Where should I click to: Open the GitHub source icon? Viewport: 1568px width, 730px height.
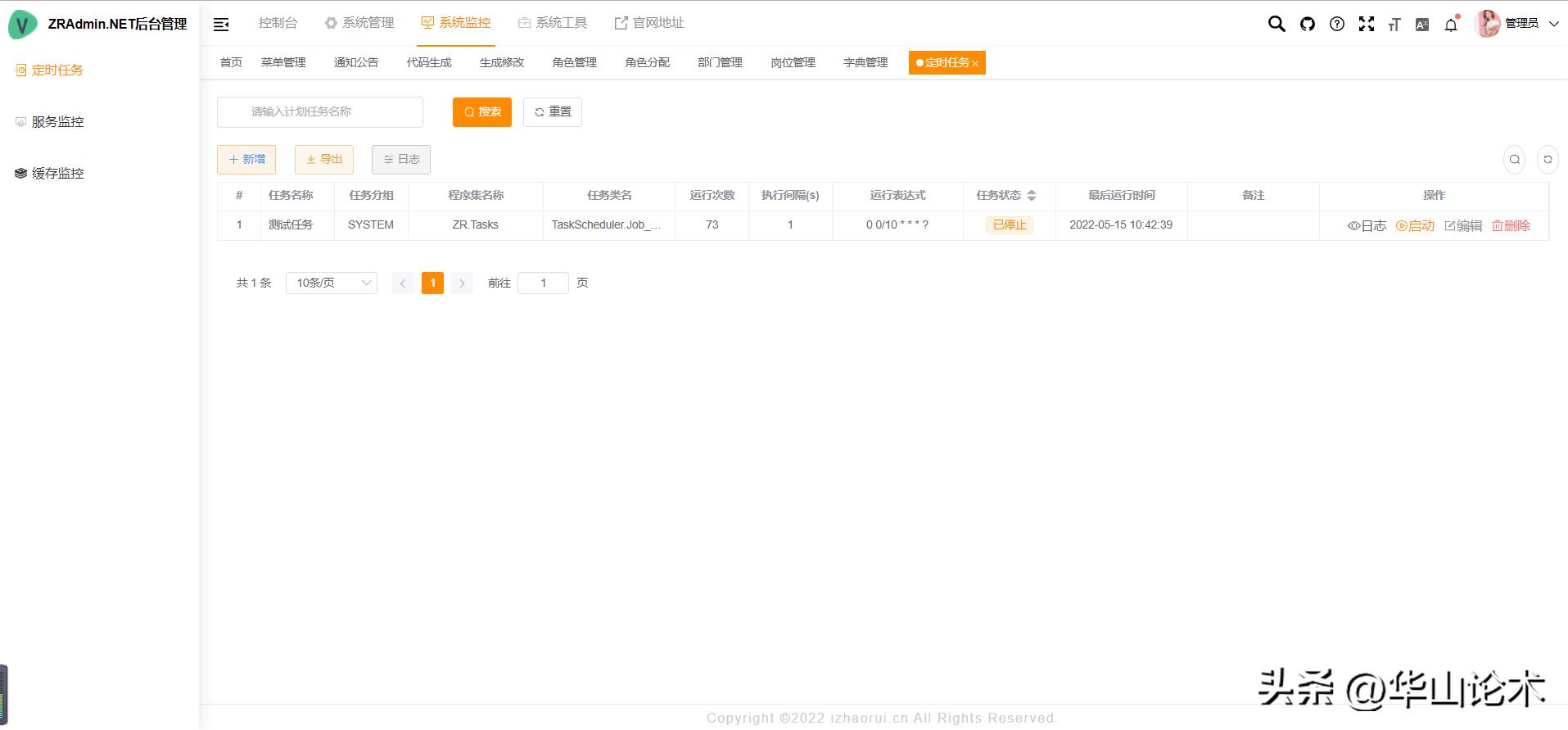[x=1308, y=24]
